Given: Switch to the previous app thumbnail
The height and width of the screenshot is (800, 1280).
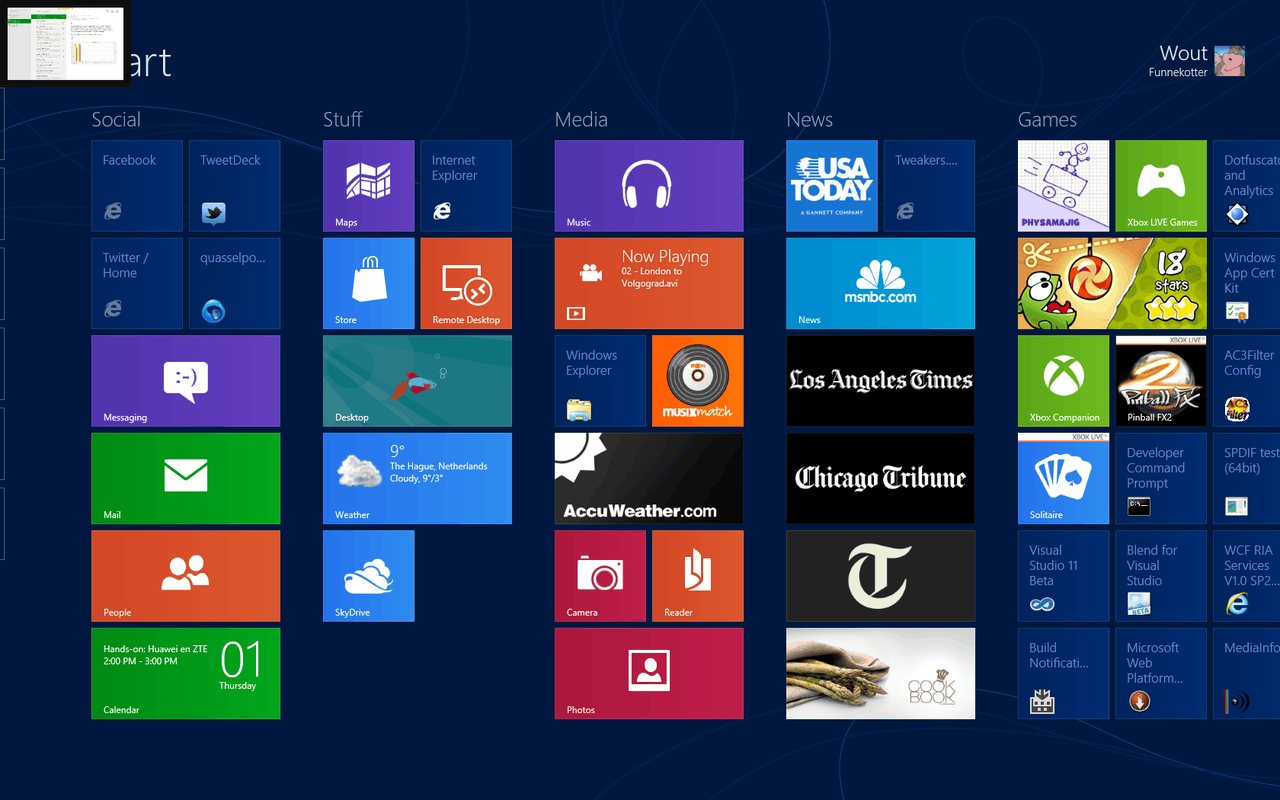Looking at the screenshot, I should click(65, 43).
